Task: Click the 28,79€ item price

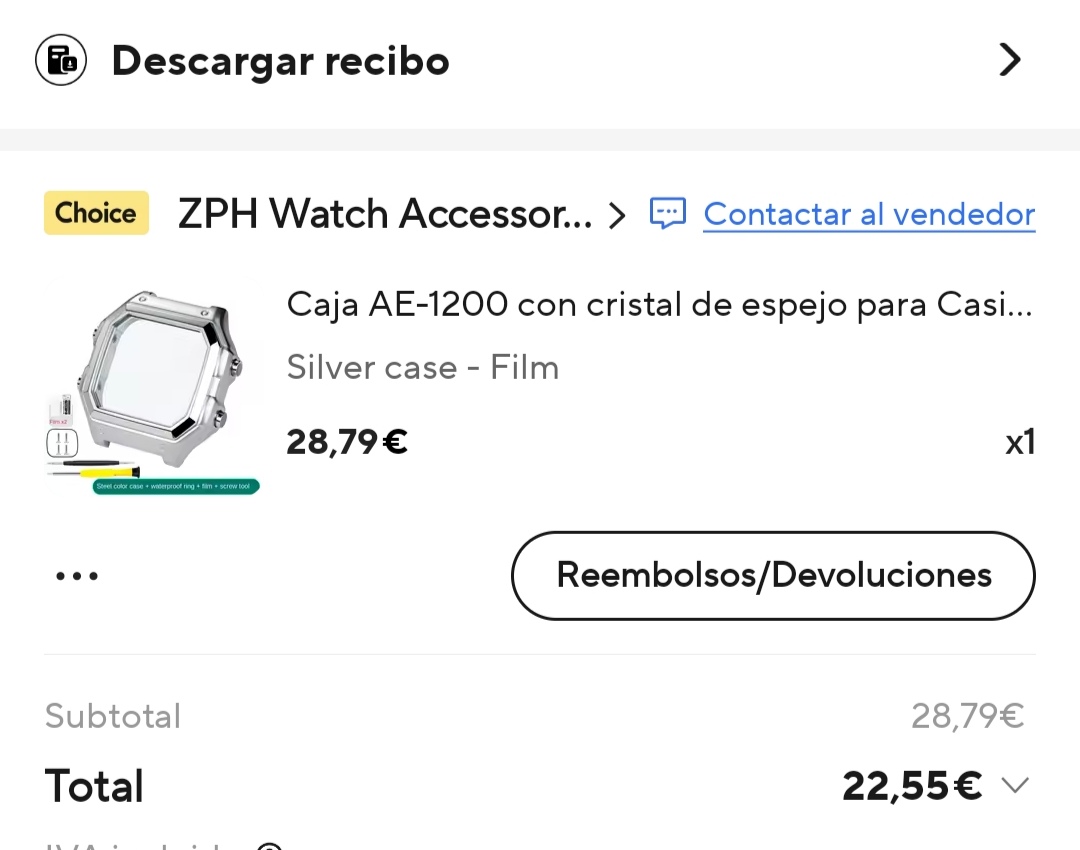Action: (x=346, y=442)
